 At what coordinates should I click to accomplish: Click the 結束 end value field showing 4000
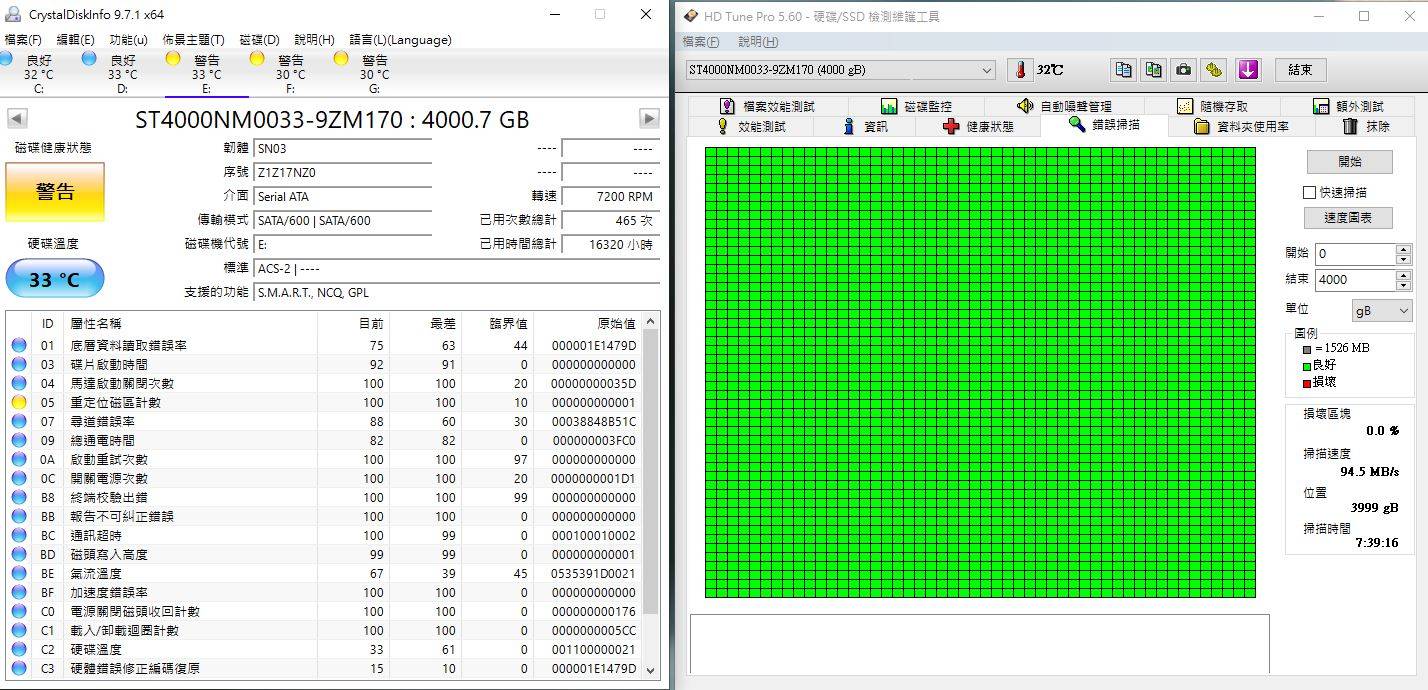pos(1355,280)
